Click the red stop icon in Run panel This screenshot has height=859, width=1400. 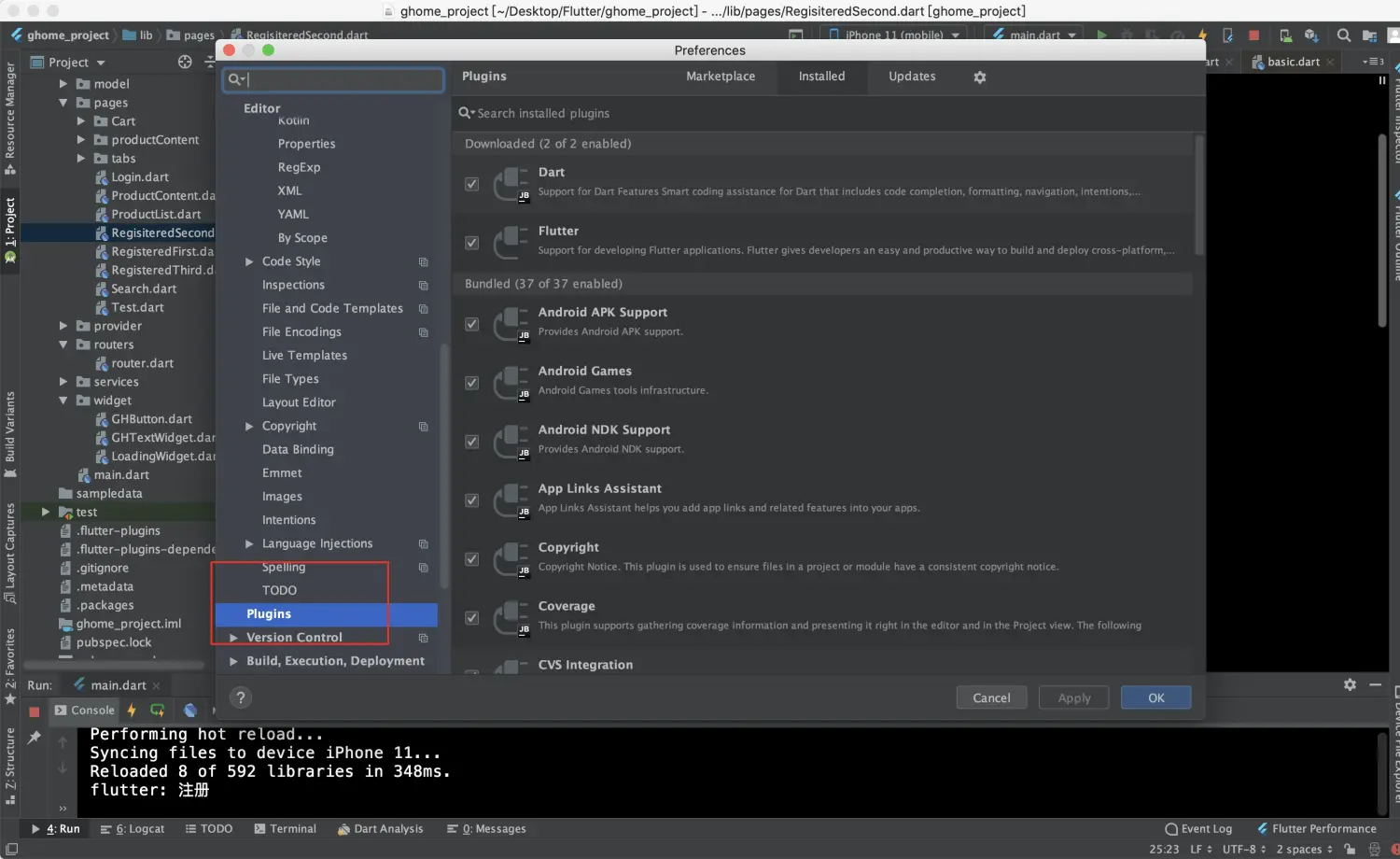point(35,711)
